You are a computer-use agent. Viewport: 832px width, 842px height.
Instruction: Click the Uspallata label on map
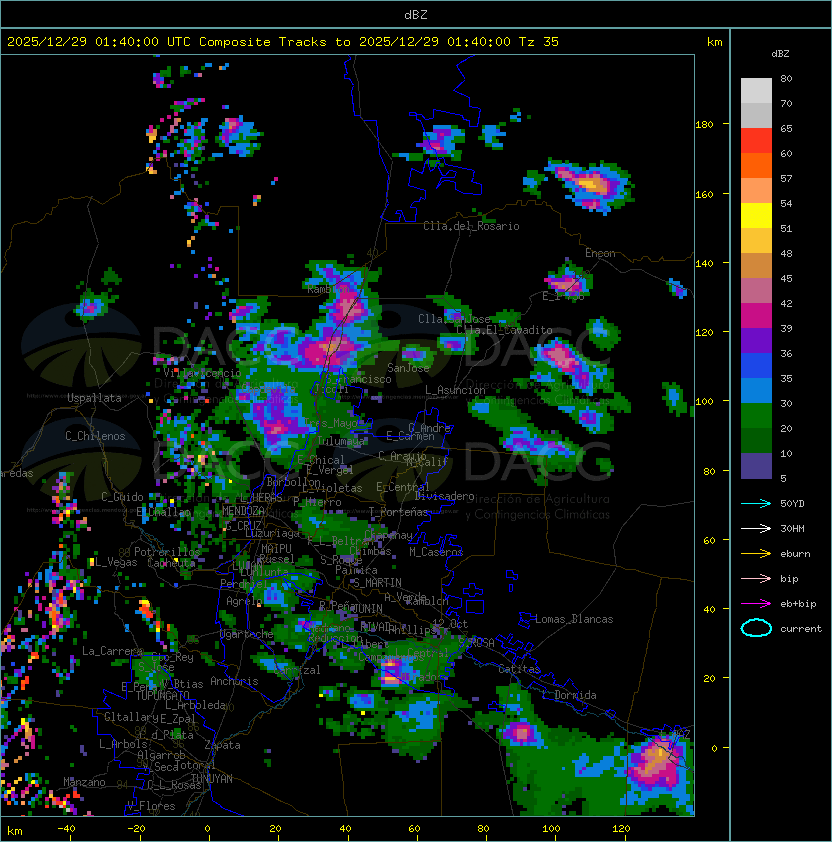94,398
